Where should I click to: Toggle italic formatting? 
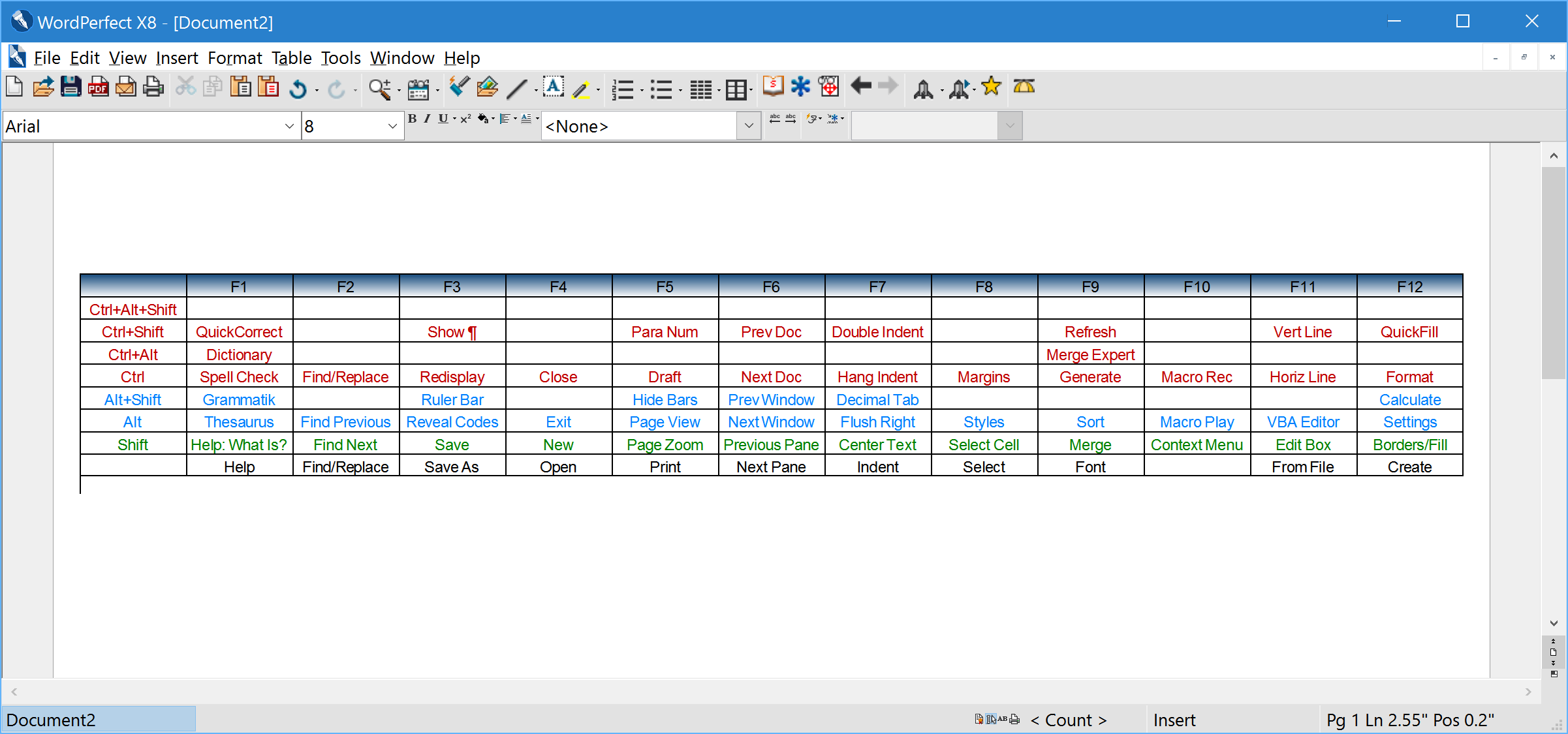427,119
